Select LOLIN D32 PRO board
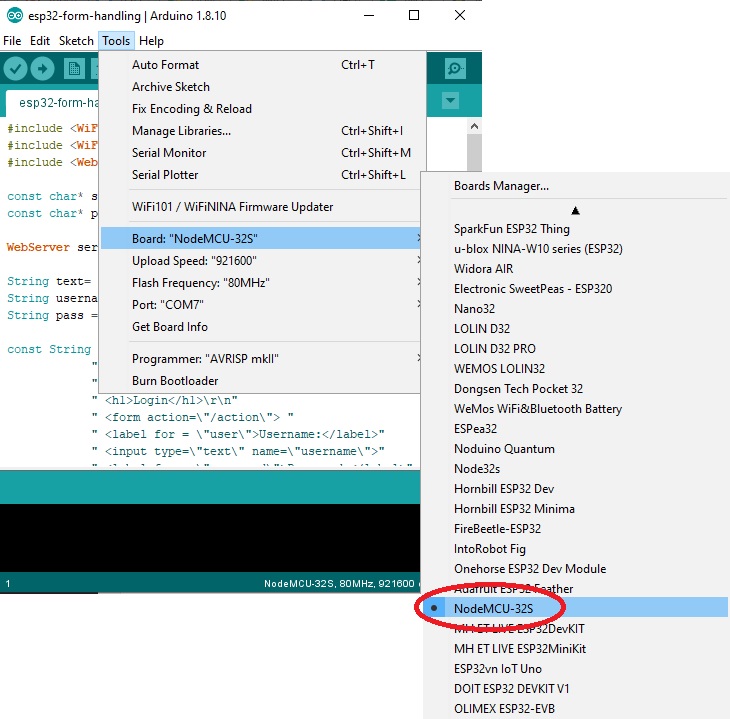Screen dimensions: 730x719 point(575,349)
